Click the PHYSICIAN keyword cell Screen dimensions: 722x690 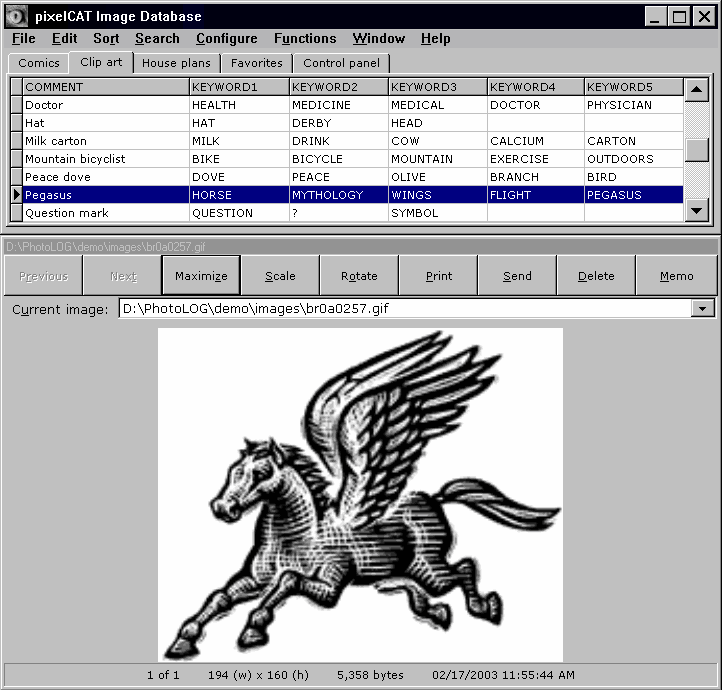[x=634, y=105]
